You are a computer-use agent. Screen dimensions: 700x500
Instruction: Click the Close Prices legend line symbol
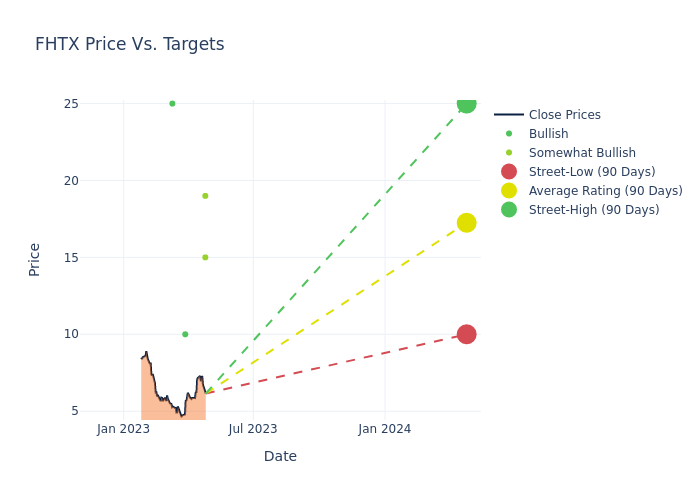pyautogui.click(x=509, y=115)
